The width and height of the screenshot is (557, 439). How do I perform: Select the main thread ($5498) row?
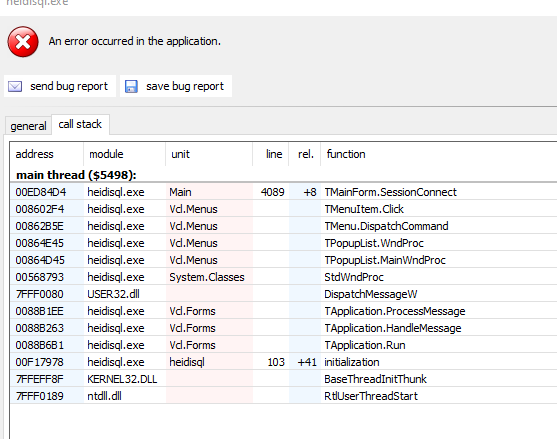coord(76,175)
